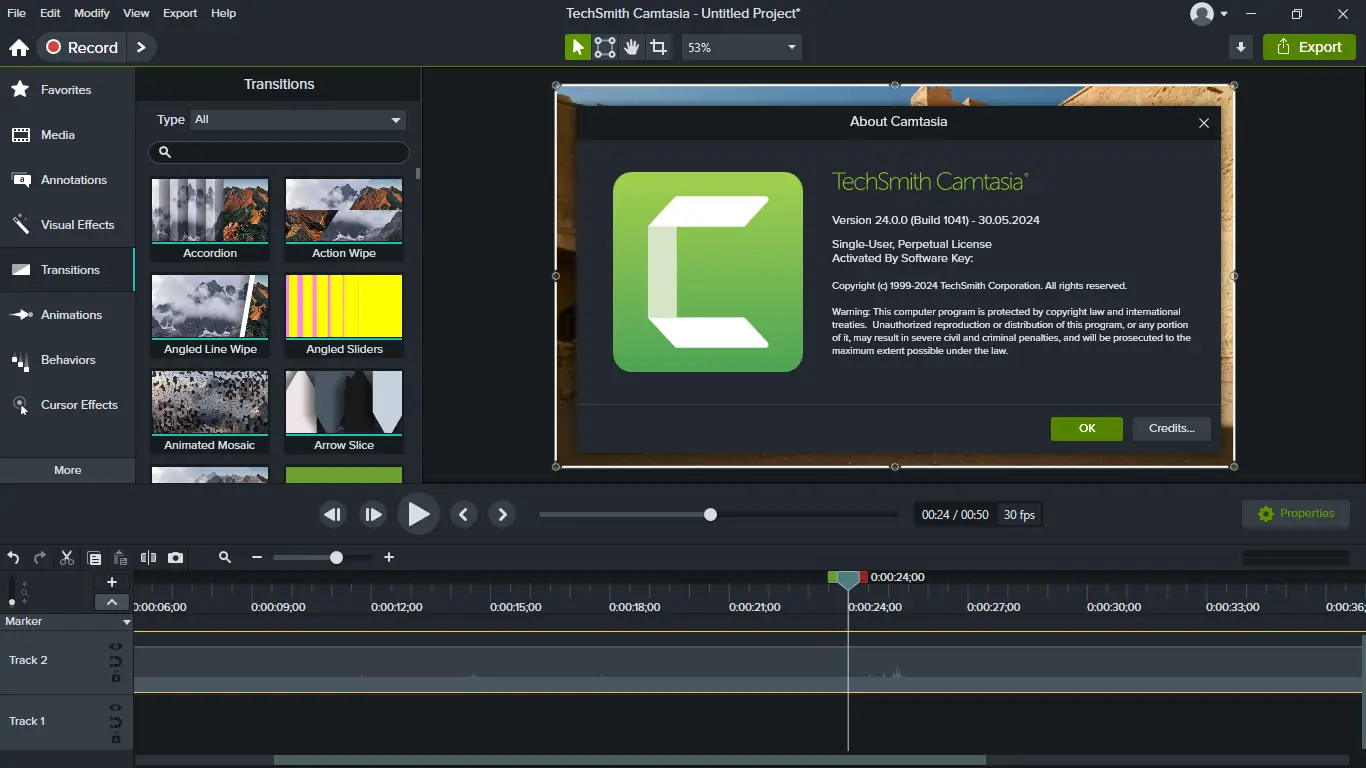Image resolution: width=1366 pixels, height=768 pixels.
Task: Open the Help menu
Action: pos(224,13)
